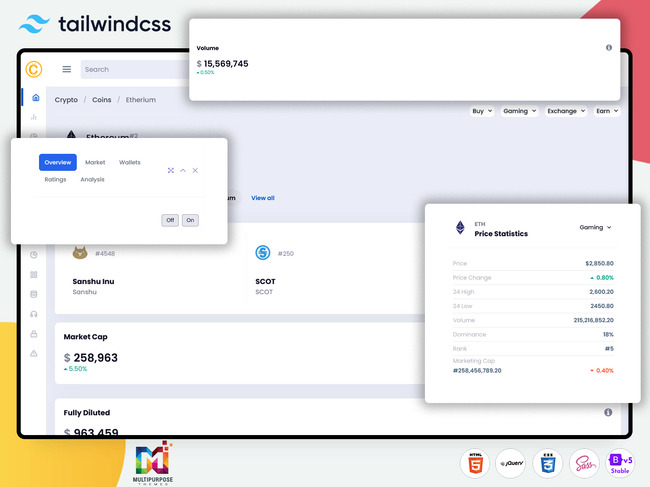
Task: Click the 24 High value 2,600.20
Action: [x=601, y=292]
